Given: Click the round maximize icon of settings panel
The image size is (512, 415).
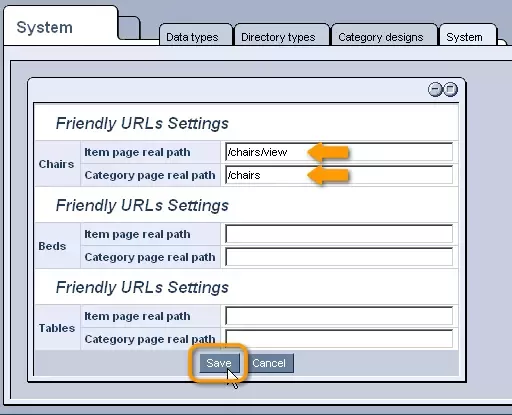Looking at the screenshot, I should (450, 89).
